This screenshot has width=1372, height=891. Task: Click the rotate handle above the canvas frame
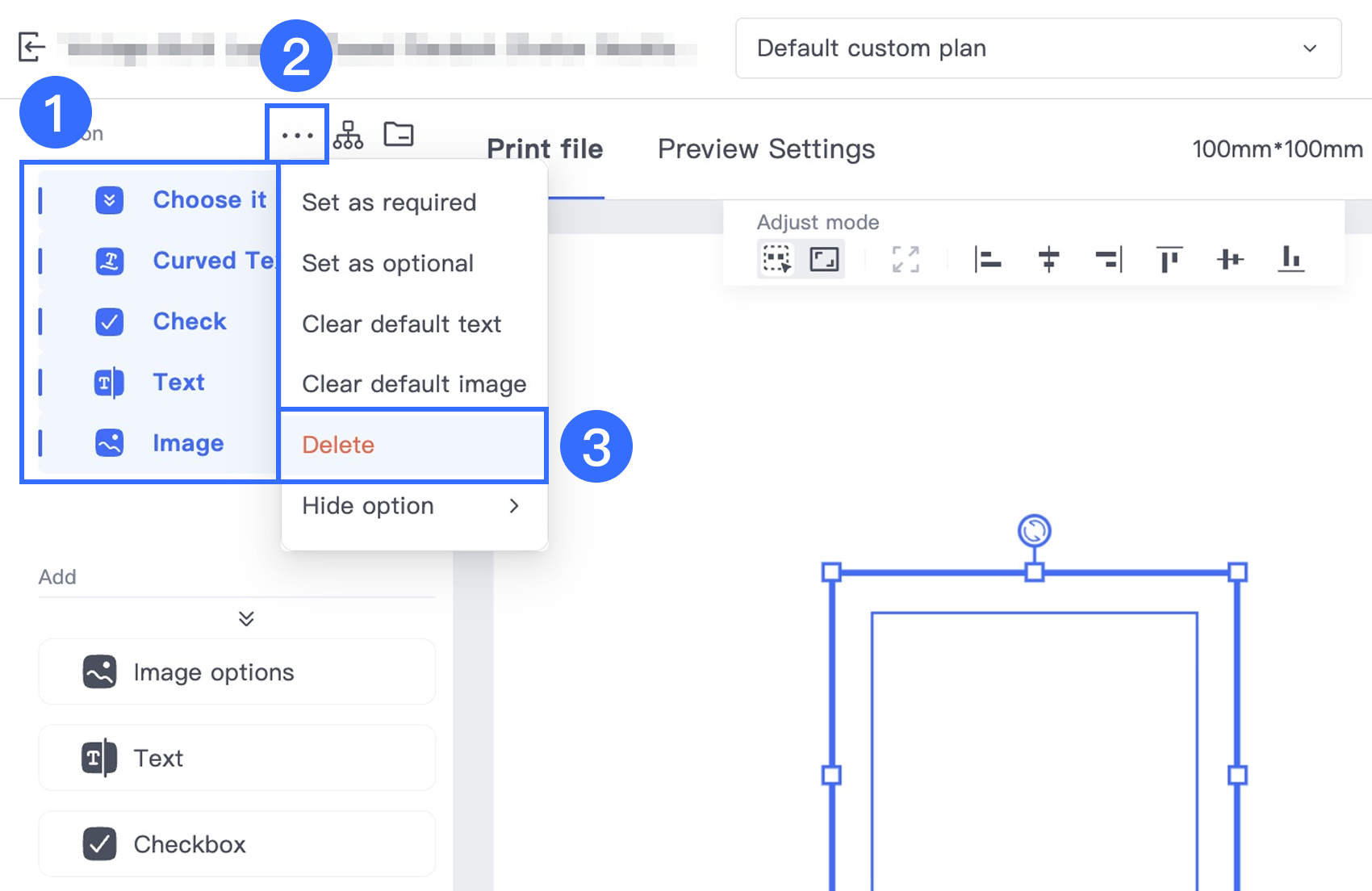pos(1034,531)
